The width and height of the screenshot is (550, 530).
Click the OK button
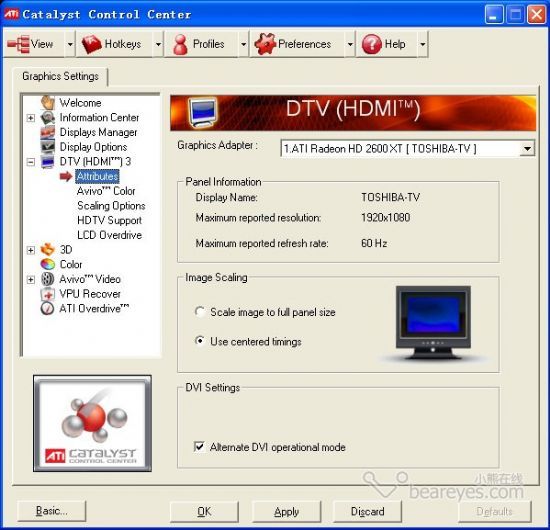[x=204, y=512]
